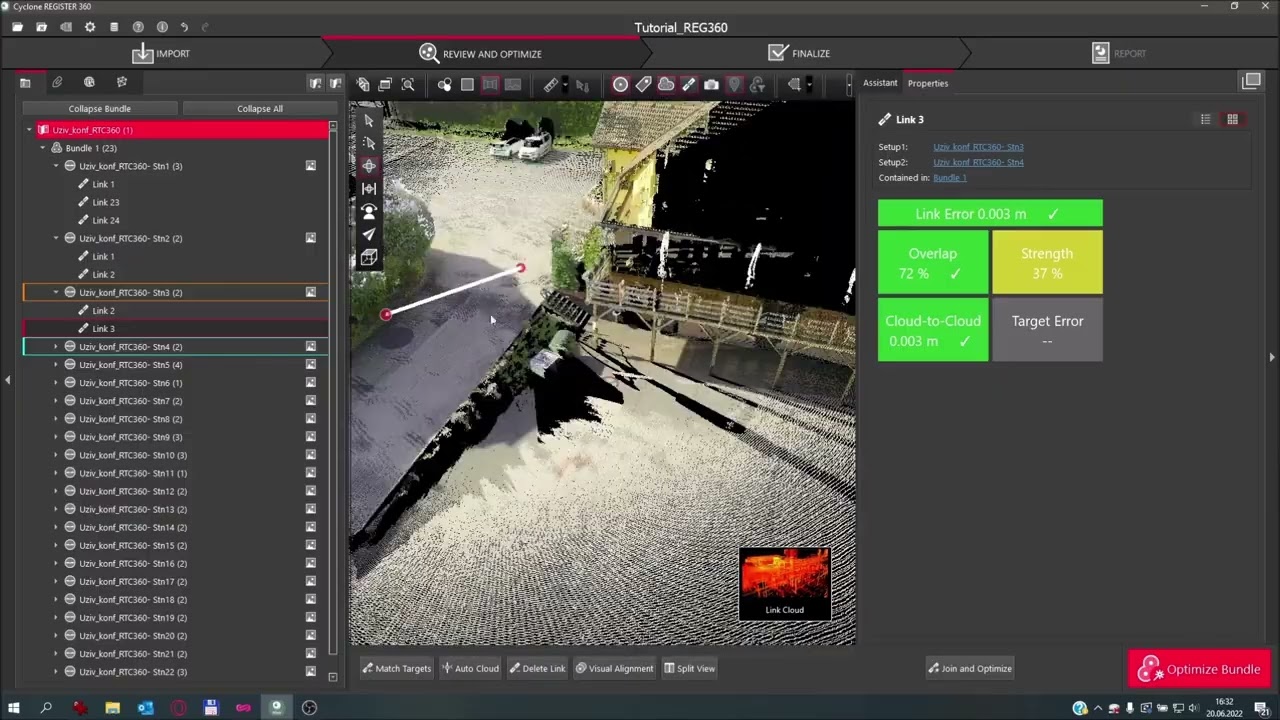The image size is (1280, 720).
Task: Open image icon for Stn5 setup
Action: [311, 365]
